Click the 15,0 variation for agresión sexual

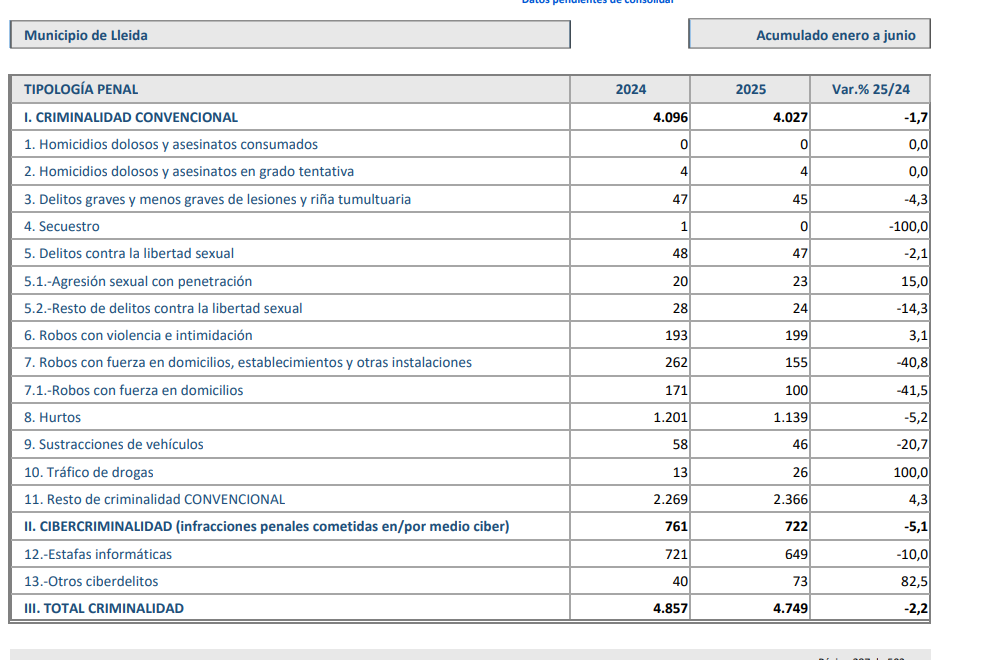click(914, 281)
